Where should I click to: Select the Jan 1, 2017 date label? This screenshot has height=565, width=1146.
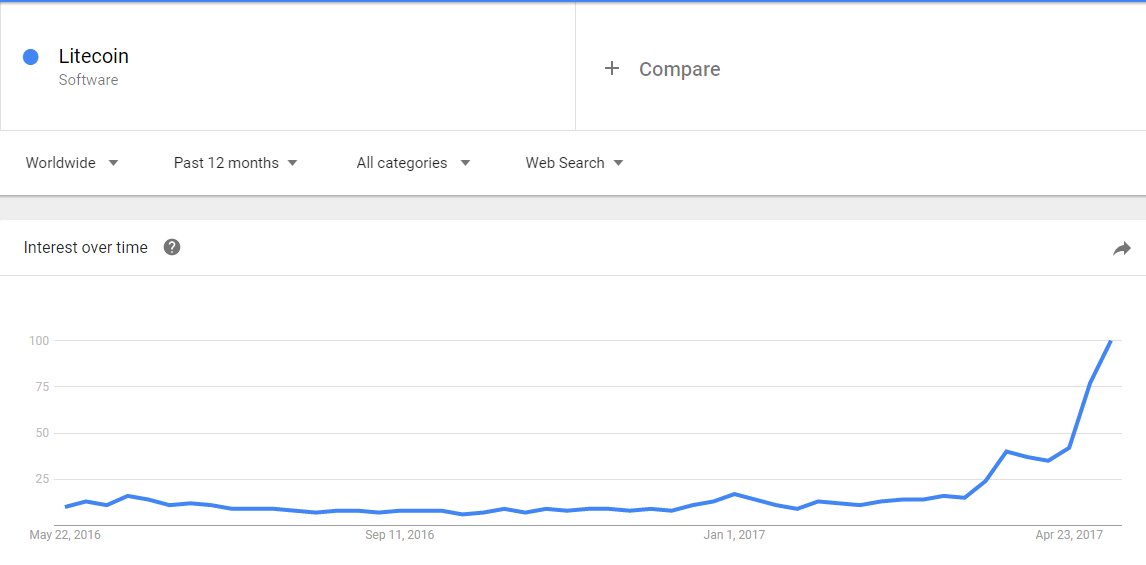[x=735, y=535]
